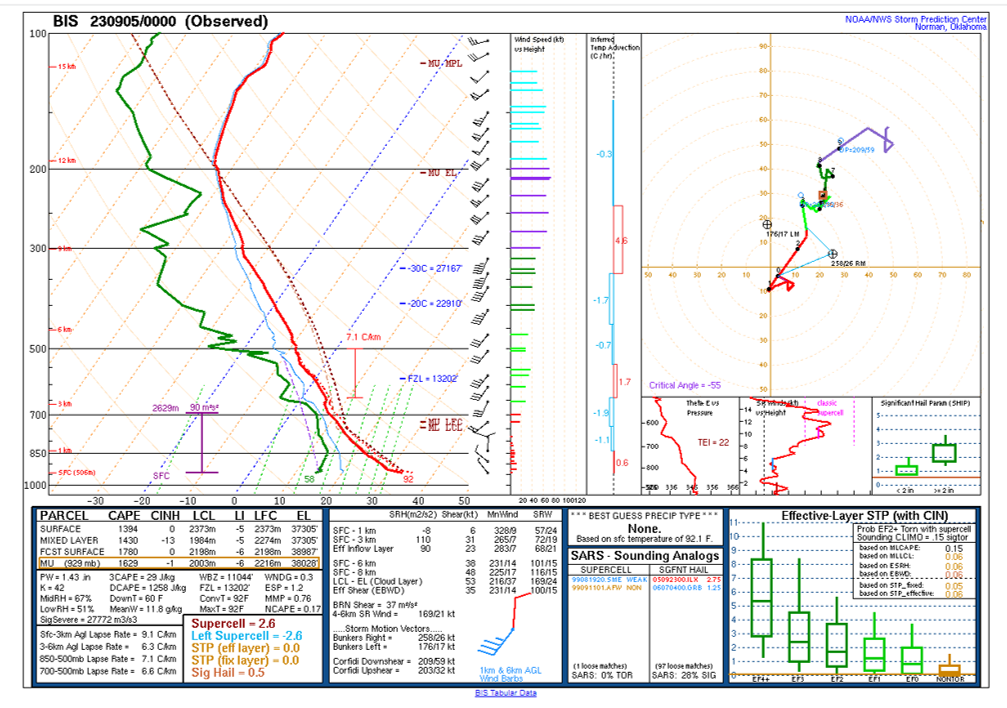
Task: Select "Prob EF2+ Torn with supercell" text
Action: pyautogui.click(x=914, y=529)
